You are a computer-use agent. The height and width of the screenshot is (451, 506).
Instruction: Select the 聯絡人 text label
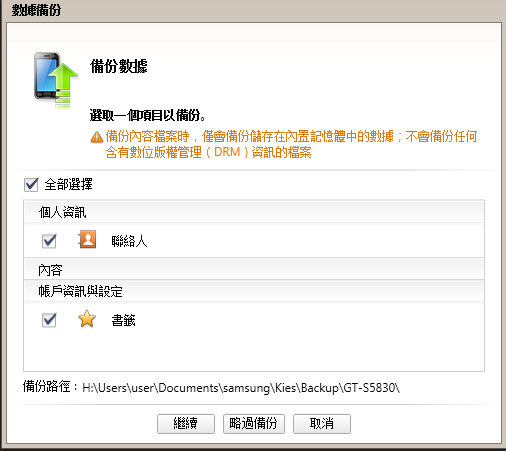(x=129, y=241)
